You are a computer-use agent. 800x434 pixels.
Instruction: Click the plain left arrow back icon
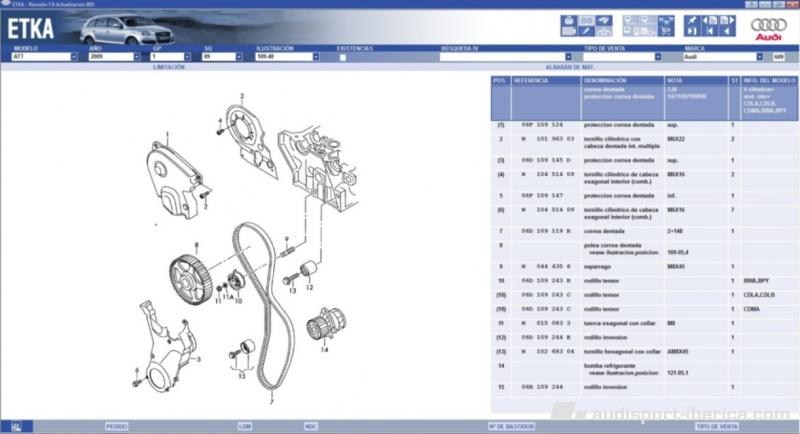click(x=727, y=31)
